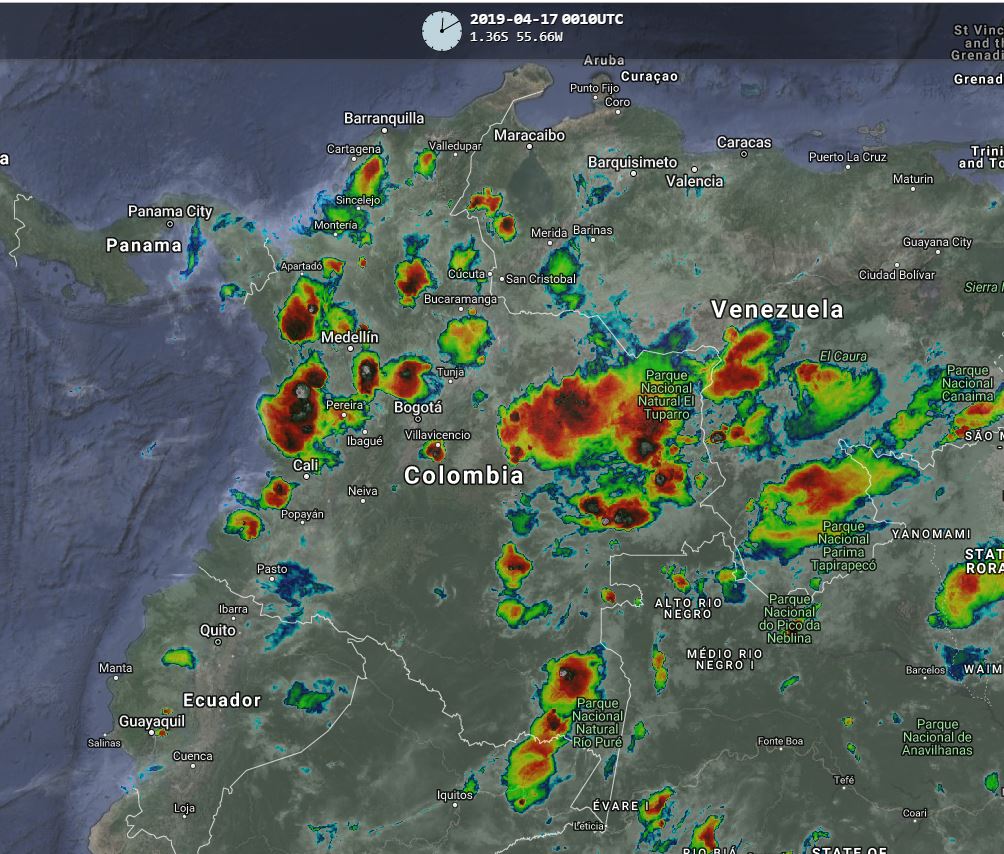Click the Venezuela country label

777,310
